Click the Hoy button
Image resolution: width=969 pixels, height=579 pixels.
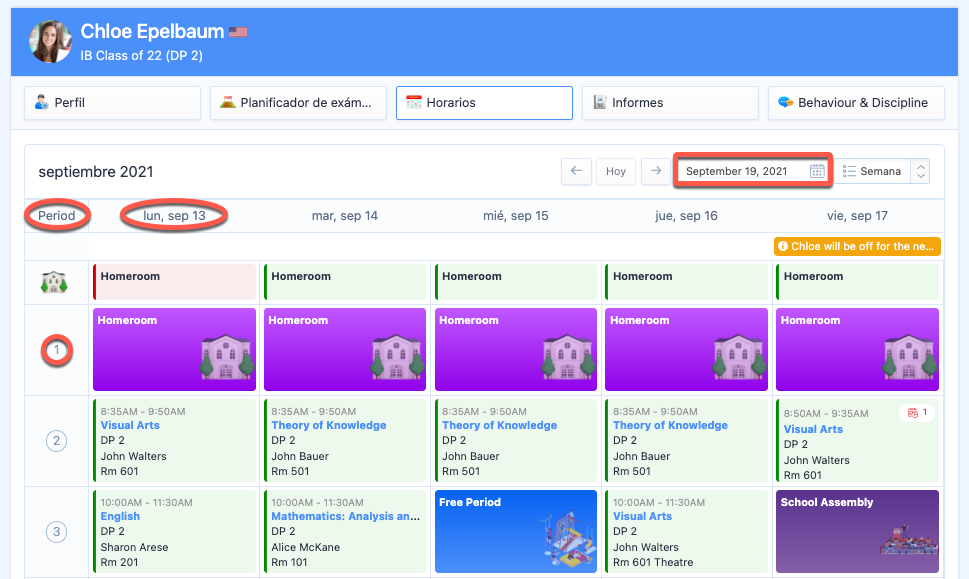pos(616,171)
